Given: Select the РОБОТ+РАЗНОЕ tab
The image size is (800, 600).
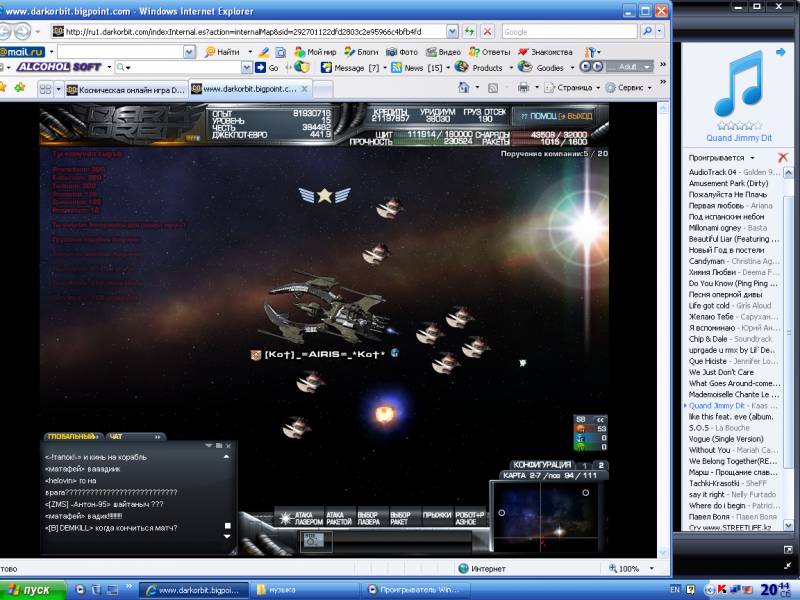Looking at the screenshot, I should [x=469, y=518].
